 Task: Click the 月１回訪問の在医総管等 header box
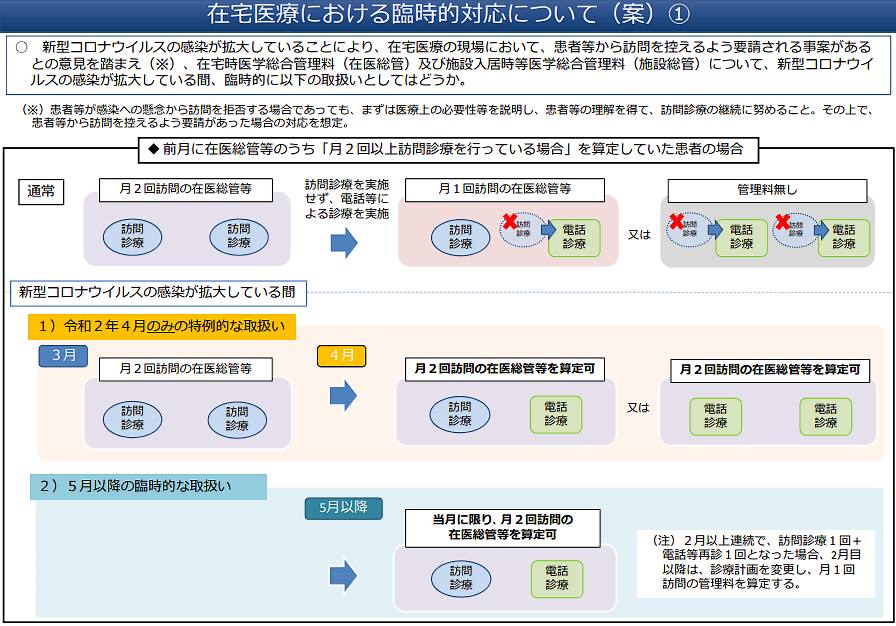point(505,190)
